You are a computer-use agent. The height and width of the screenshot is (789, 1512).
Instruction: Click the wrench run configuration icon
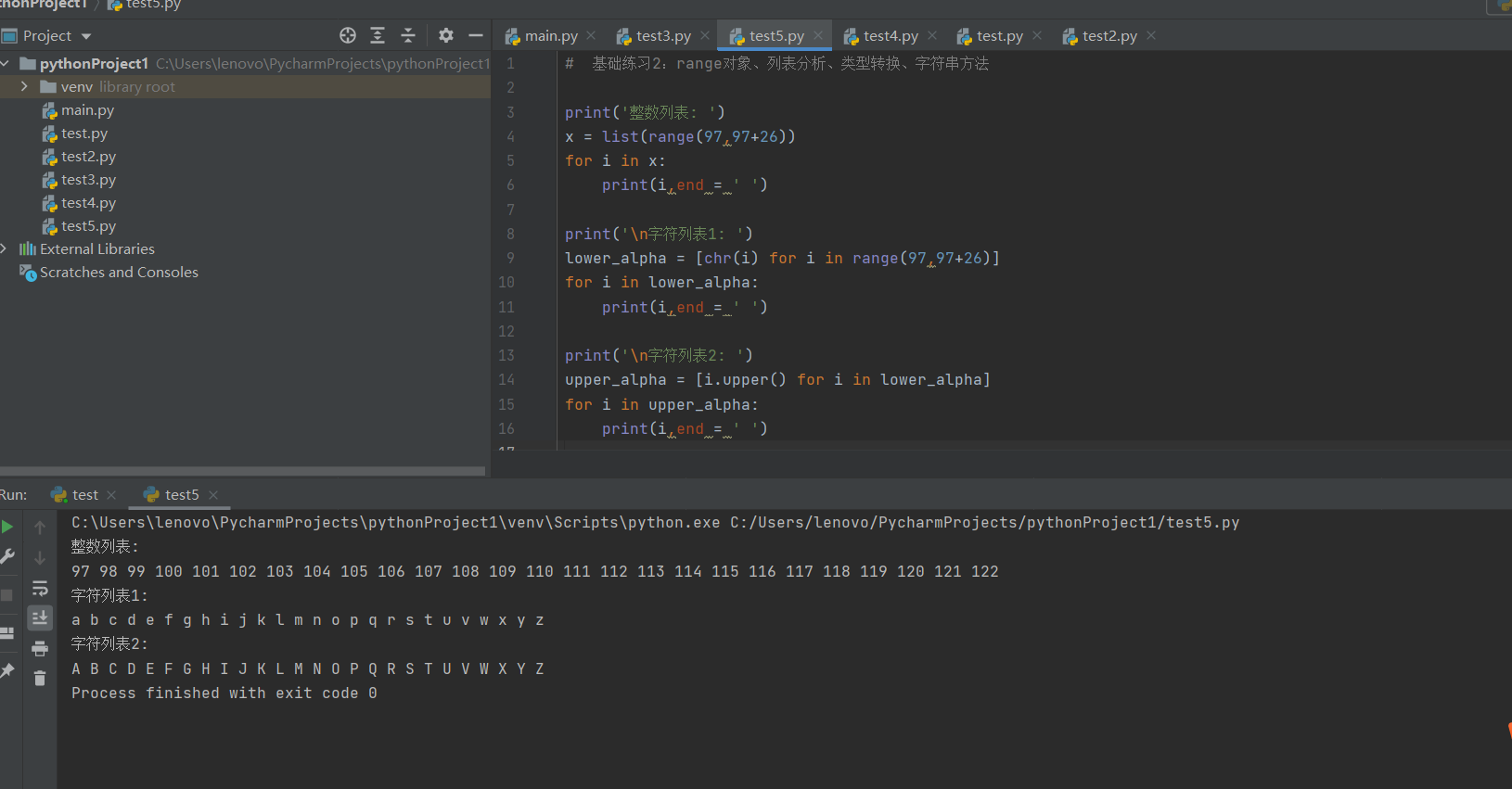click(7, 556)
